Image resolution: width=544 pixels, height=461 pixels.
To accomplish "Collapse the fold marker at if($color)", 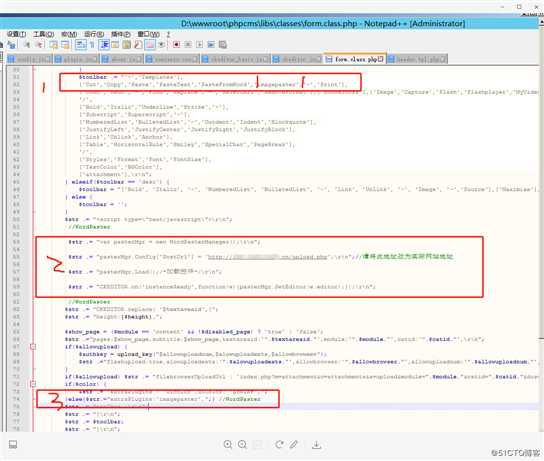I will point(33,384).
